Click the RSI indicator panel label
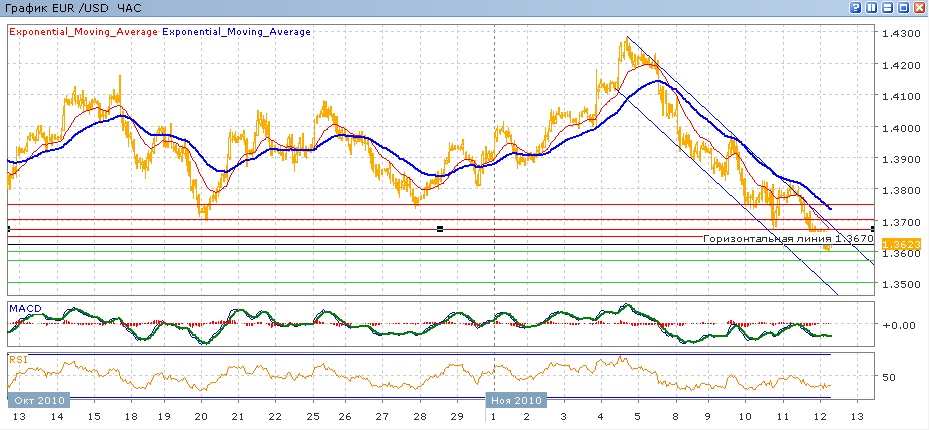Viewport: 930px width, 430px height. pos(18,358)
